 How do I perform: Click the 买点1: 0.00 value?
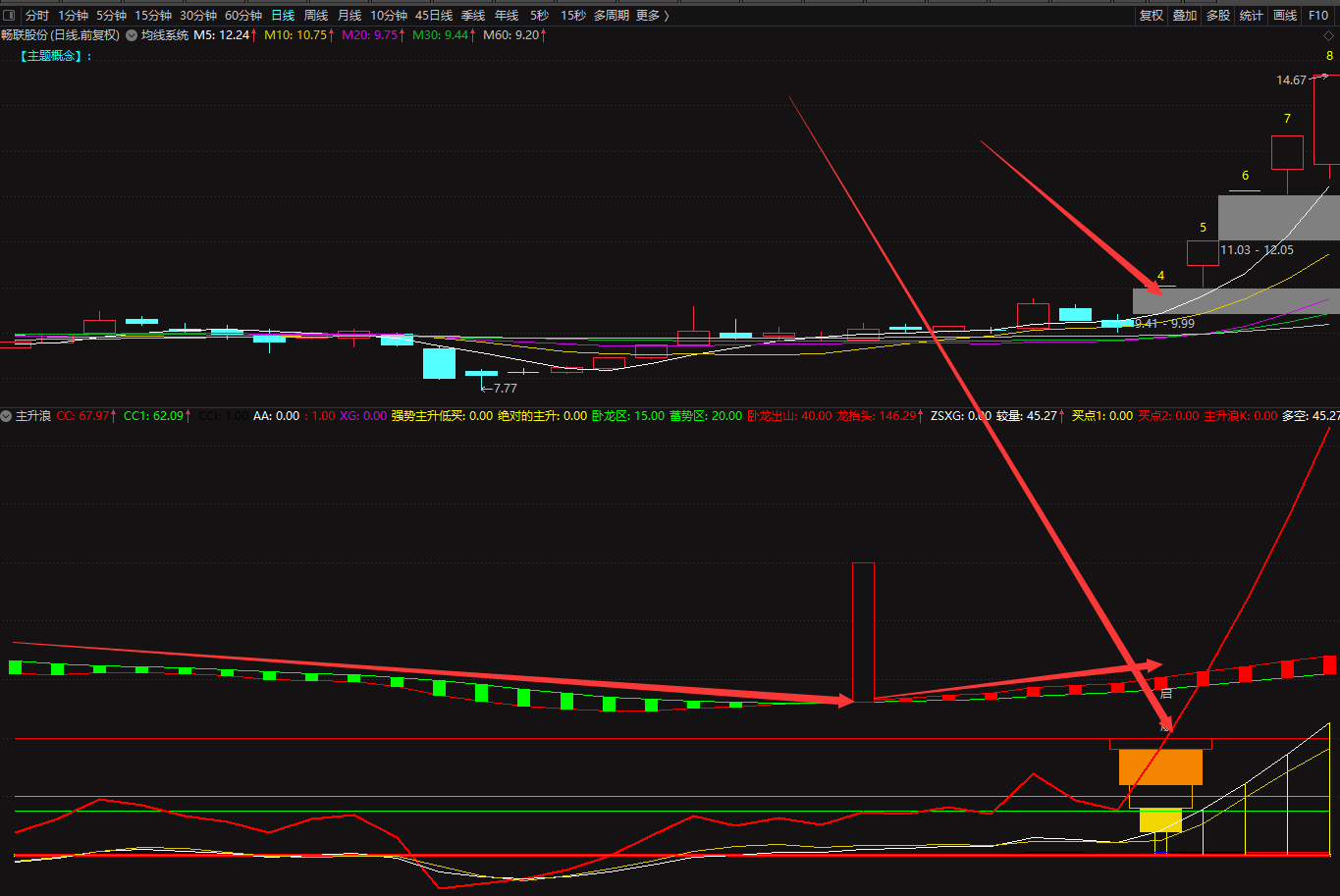[x=1102, y=416]
